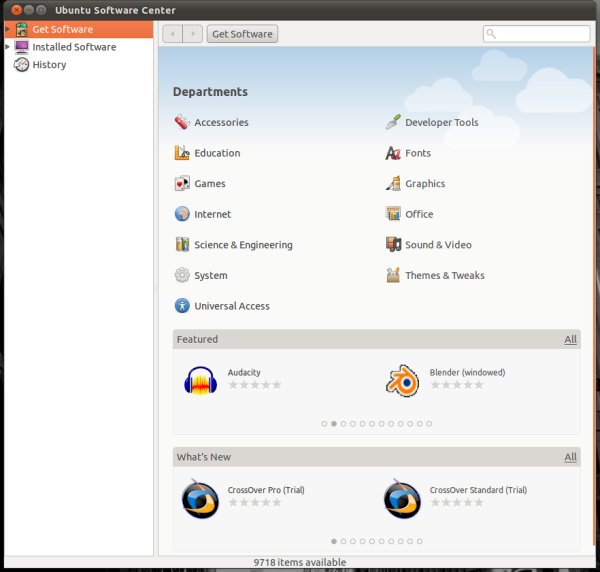Image resolution: width=600 pixels, height=572 pixels.
Task: Select third Featured page dot
Action: pyautogui.click(x=343, y=424)
